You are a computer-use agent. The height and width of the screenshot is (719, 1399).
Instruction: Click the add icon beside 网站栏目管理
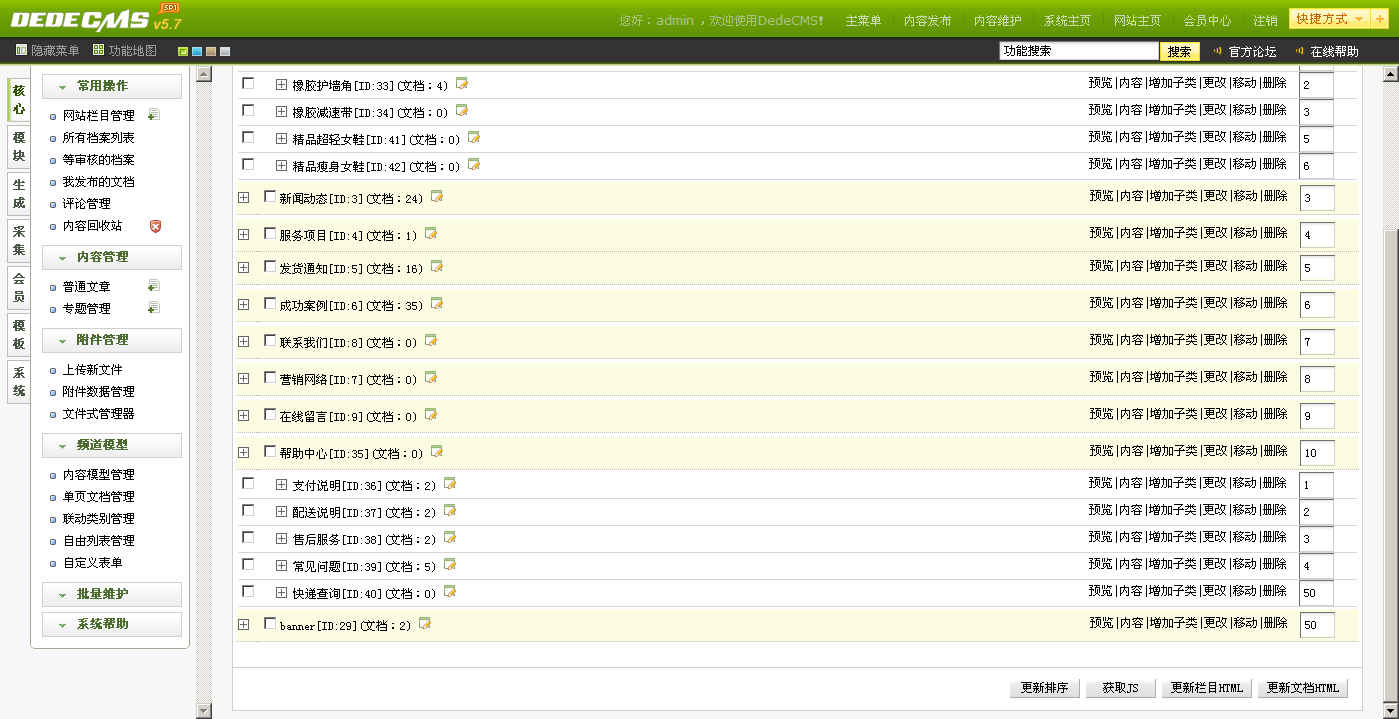(153, 115)
